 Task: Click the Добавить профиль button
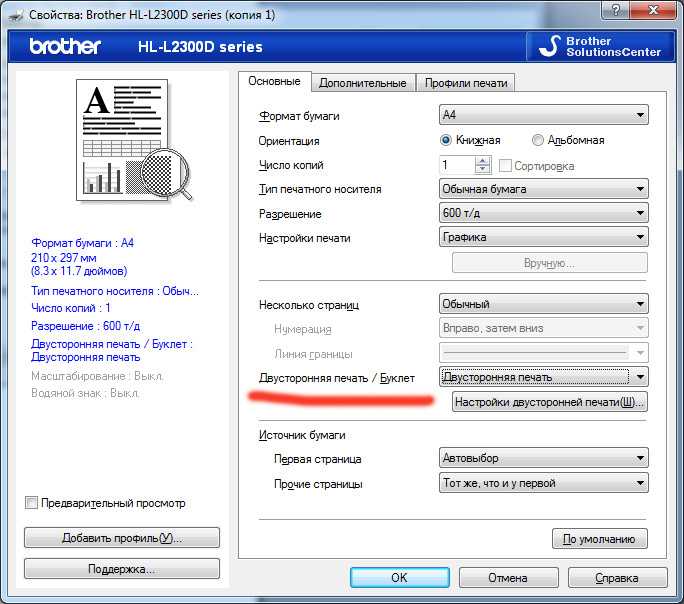tap(122, 538)
